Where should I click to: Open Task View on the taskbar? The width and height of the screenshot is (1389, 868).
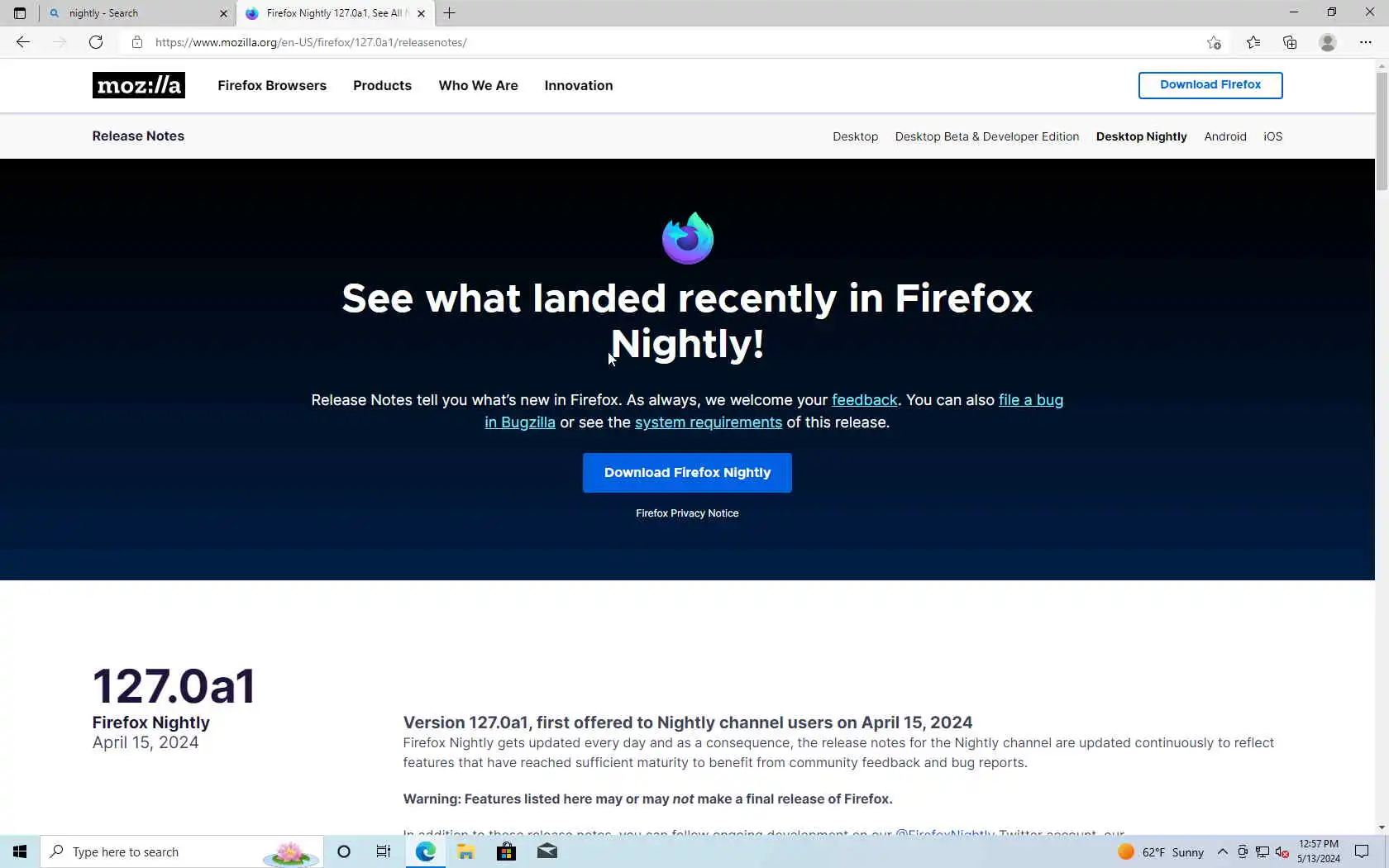(x=384, y=851)
